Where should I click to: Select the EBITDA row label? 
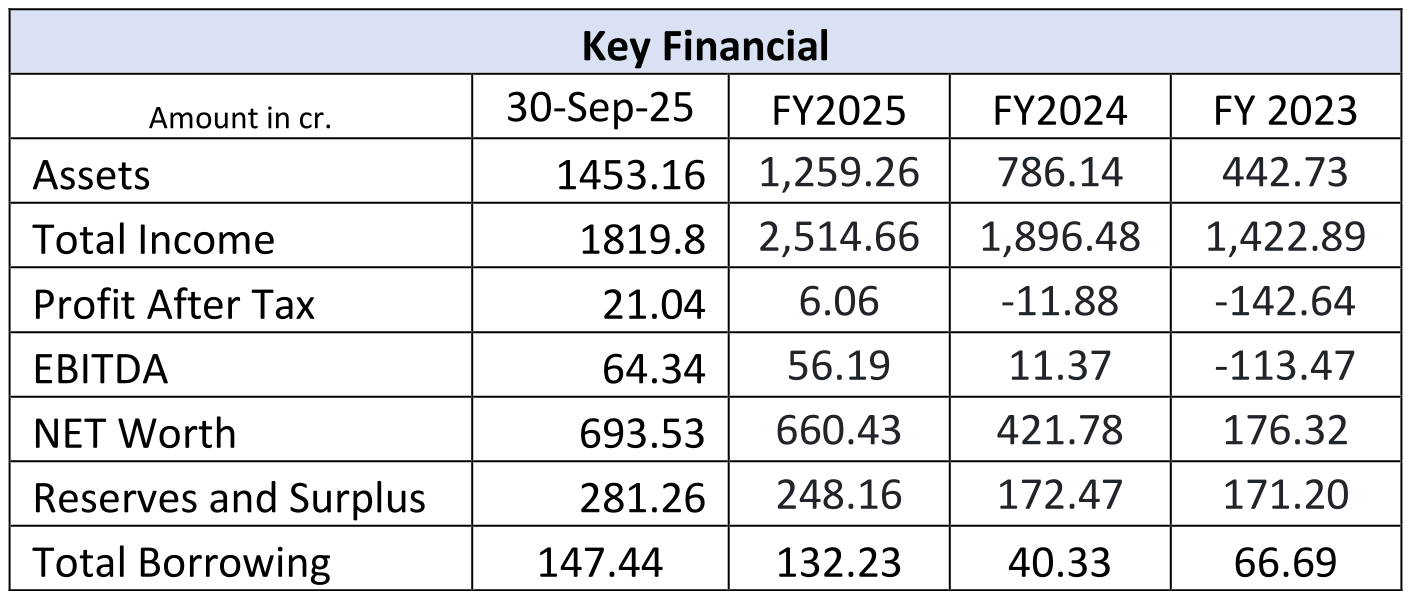(x=100, y=369)
